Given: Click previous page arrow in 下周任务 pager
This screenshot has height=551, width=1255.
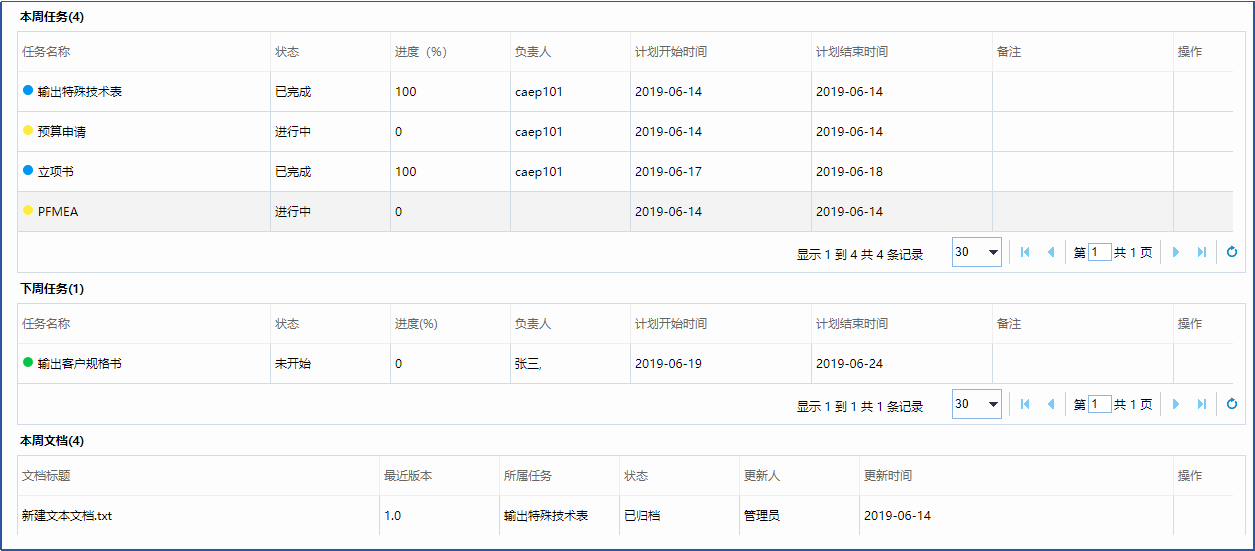Looking at the screenshot, I should click(1050, 405).
